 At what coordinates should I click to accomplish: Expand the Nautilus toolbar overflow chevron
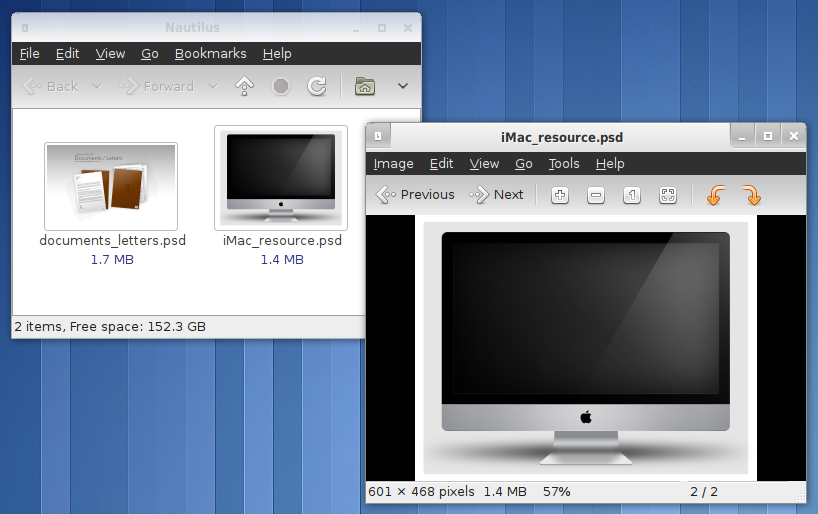pos(403,86)
